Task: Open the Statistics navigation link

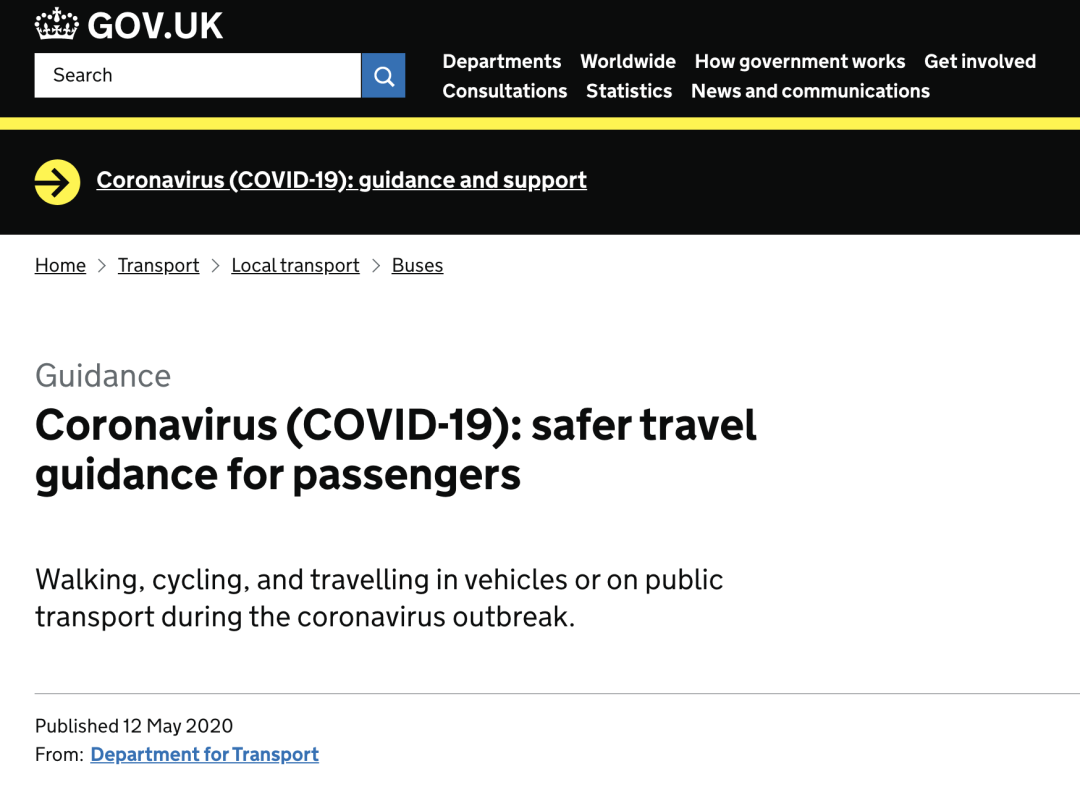Action: [x=628, y=91]
